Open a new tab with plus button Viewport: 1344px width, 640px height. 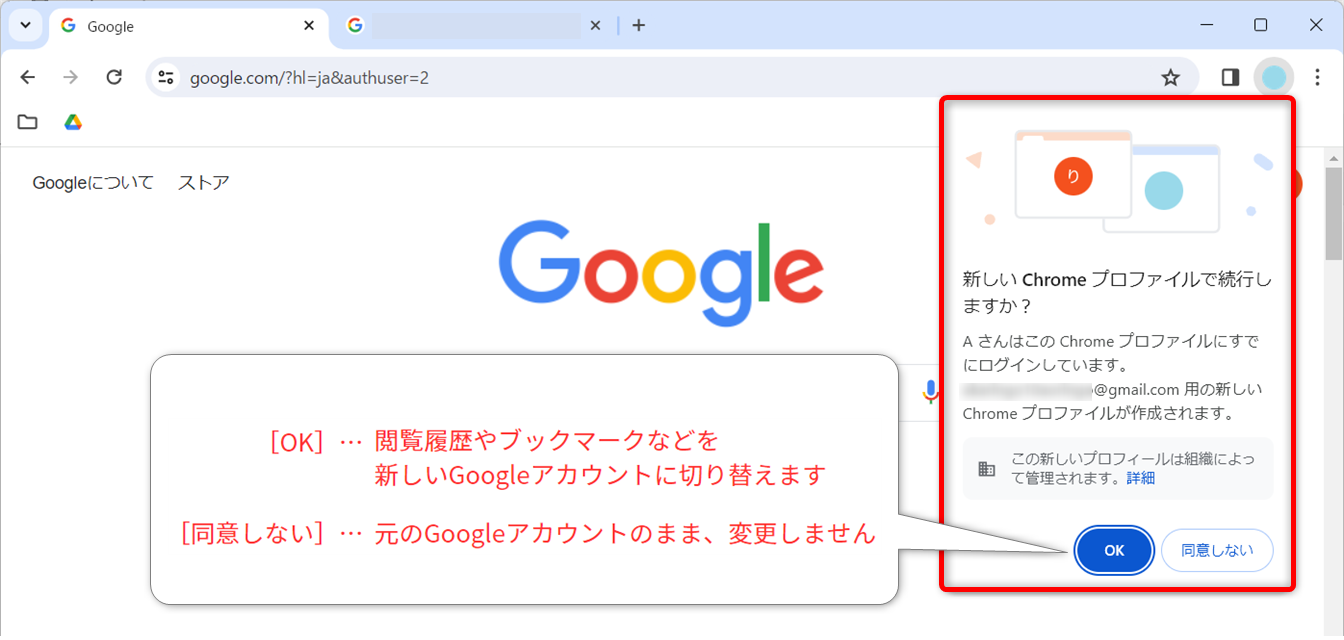pos(639,26)
